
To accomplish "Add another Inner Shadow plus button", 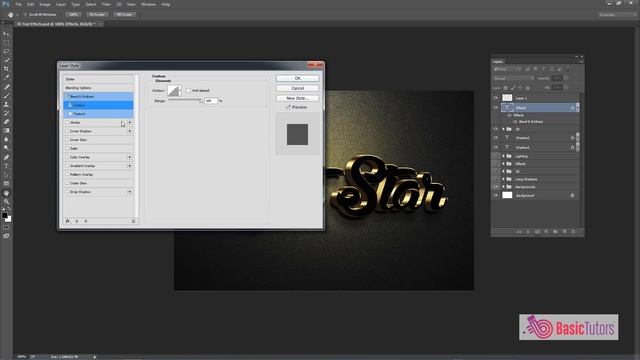I will [129, 131].
